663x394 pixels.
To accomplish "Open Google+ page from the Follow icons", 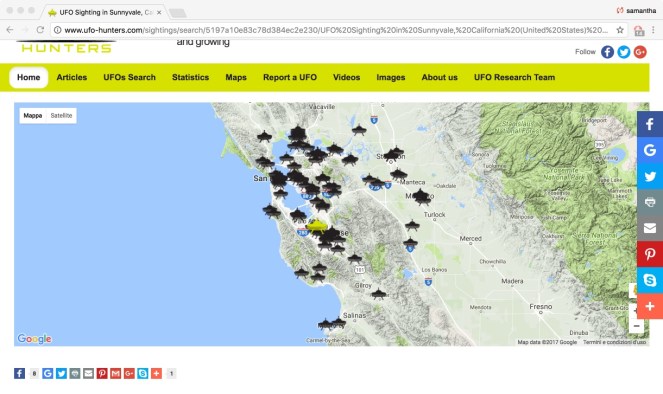I will tap(640, 52).
